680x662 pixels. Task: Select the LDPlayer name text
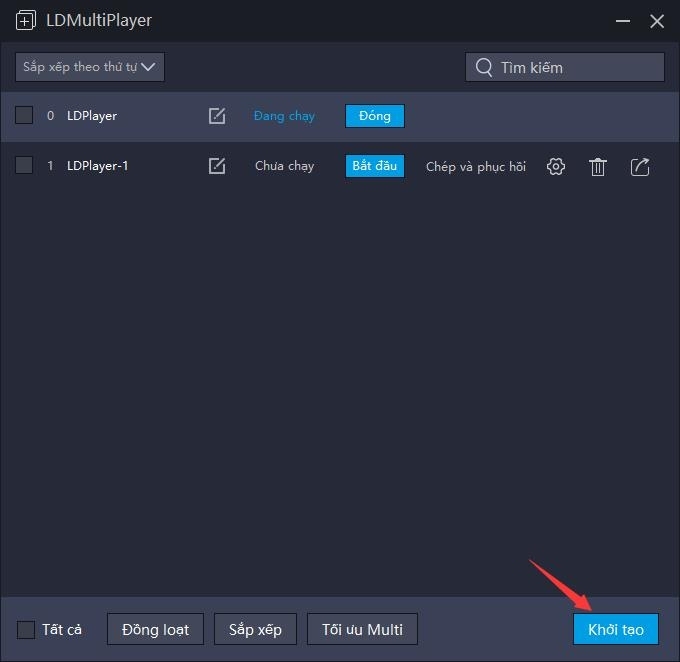(92, 116)
